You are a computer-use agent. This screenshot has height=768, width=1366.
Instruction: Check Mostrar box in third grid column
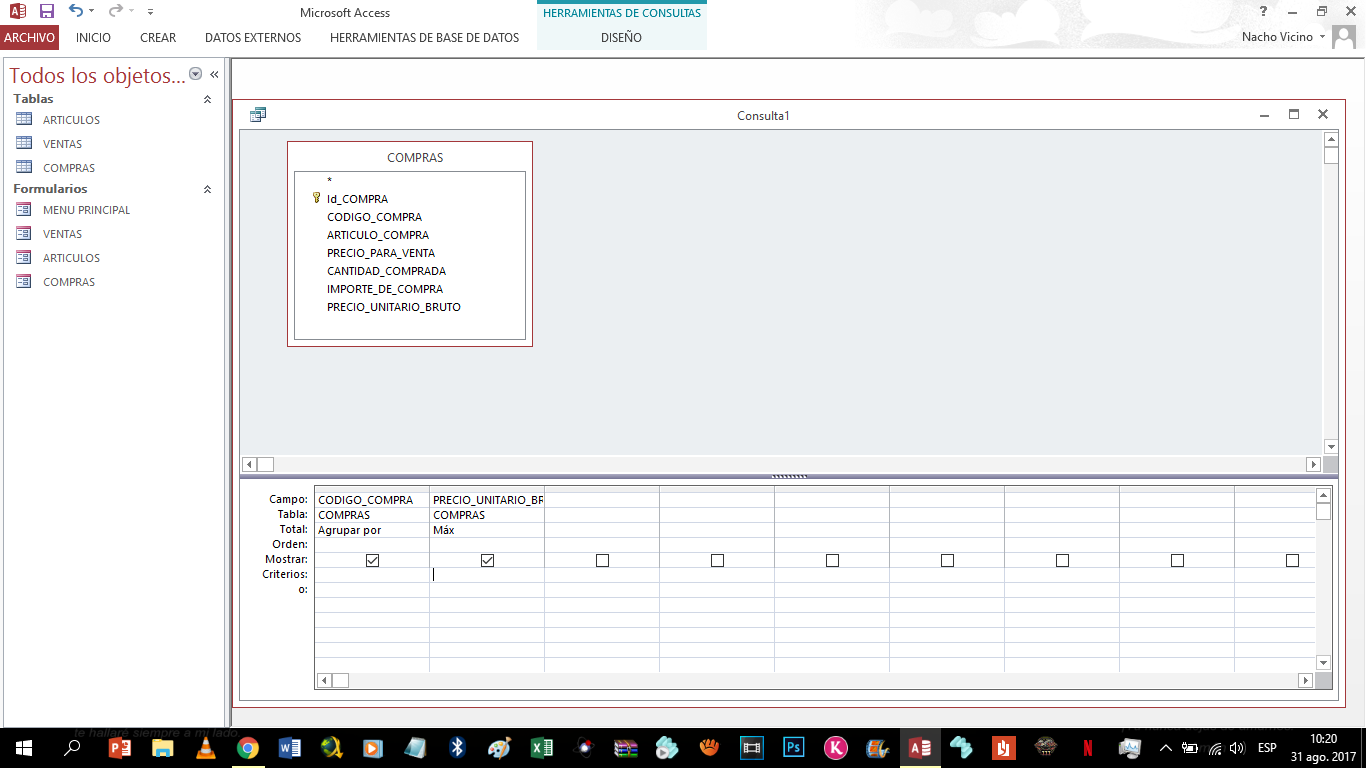click(x=602, y=560)
